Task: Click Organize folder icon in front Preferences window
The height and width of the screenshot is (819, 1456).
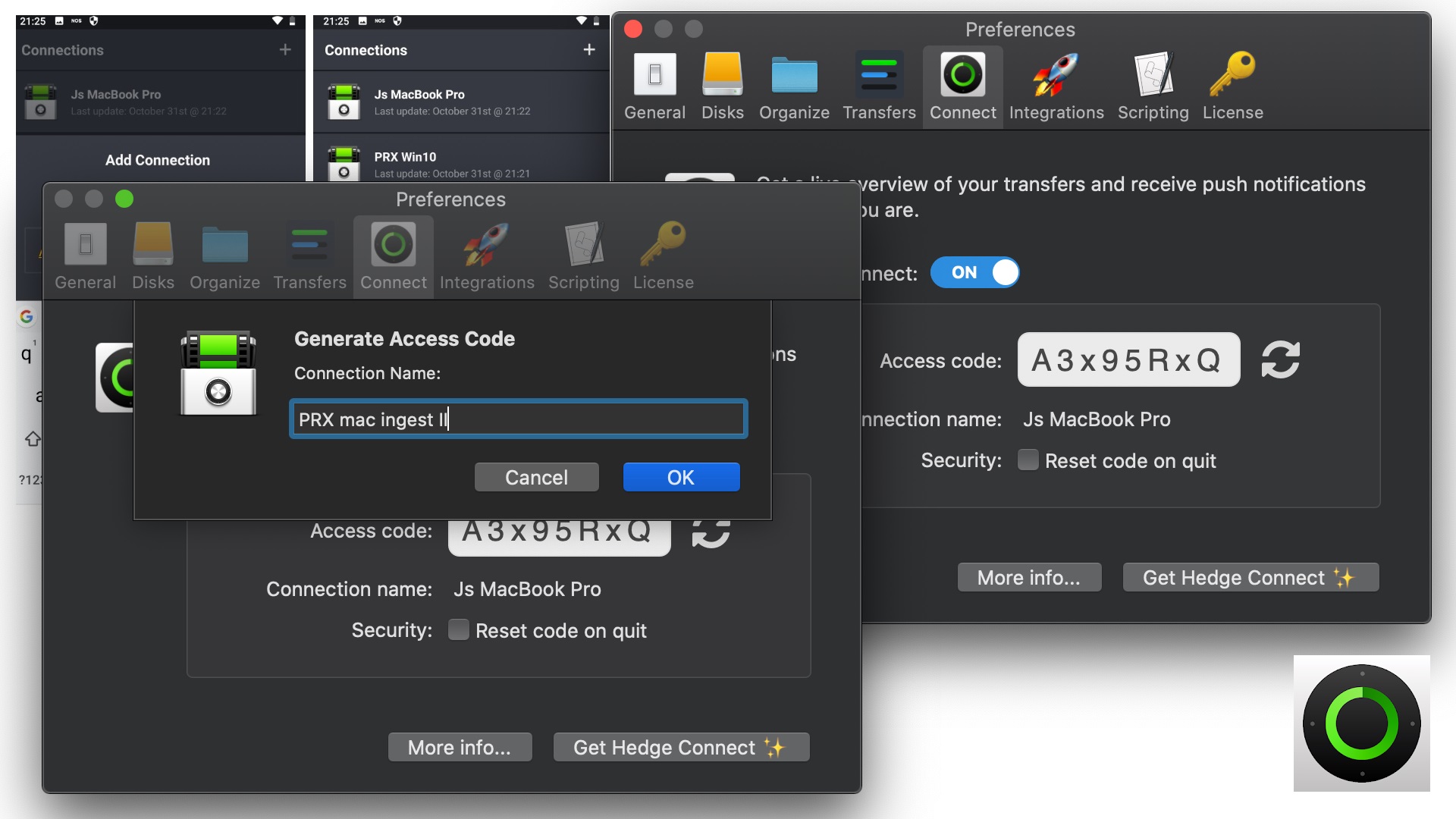Action: [224, 246]
